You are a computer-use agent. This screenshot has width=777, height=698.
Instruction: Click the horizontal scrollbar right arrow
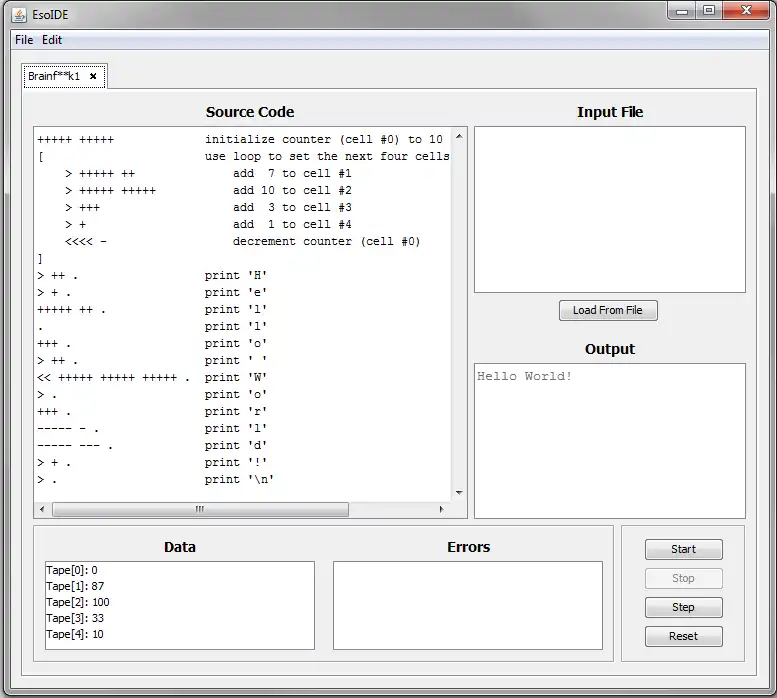pos(441,509)
